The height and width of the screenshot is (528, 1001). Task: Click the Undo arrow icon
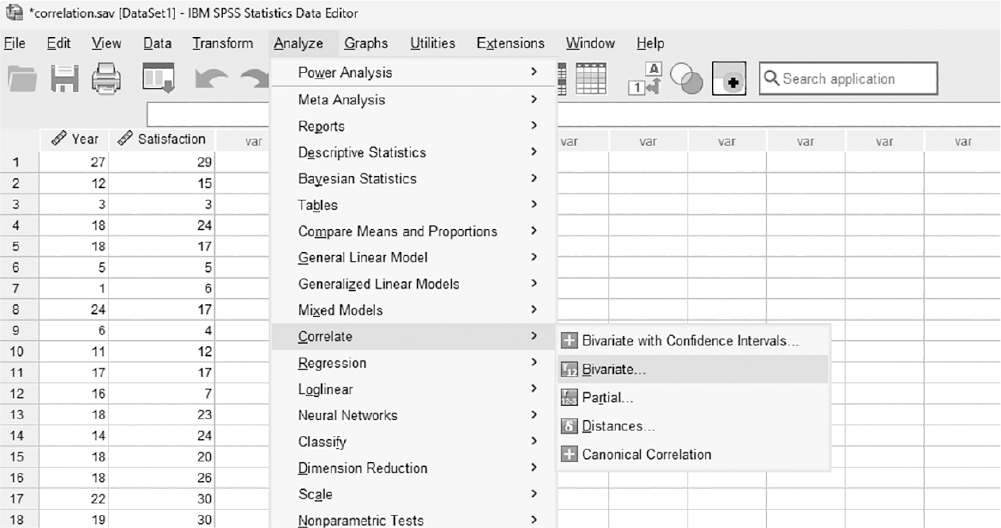211,79
